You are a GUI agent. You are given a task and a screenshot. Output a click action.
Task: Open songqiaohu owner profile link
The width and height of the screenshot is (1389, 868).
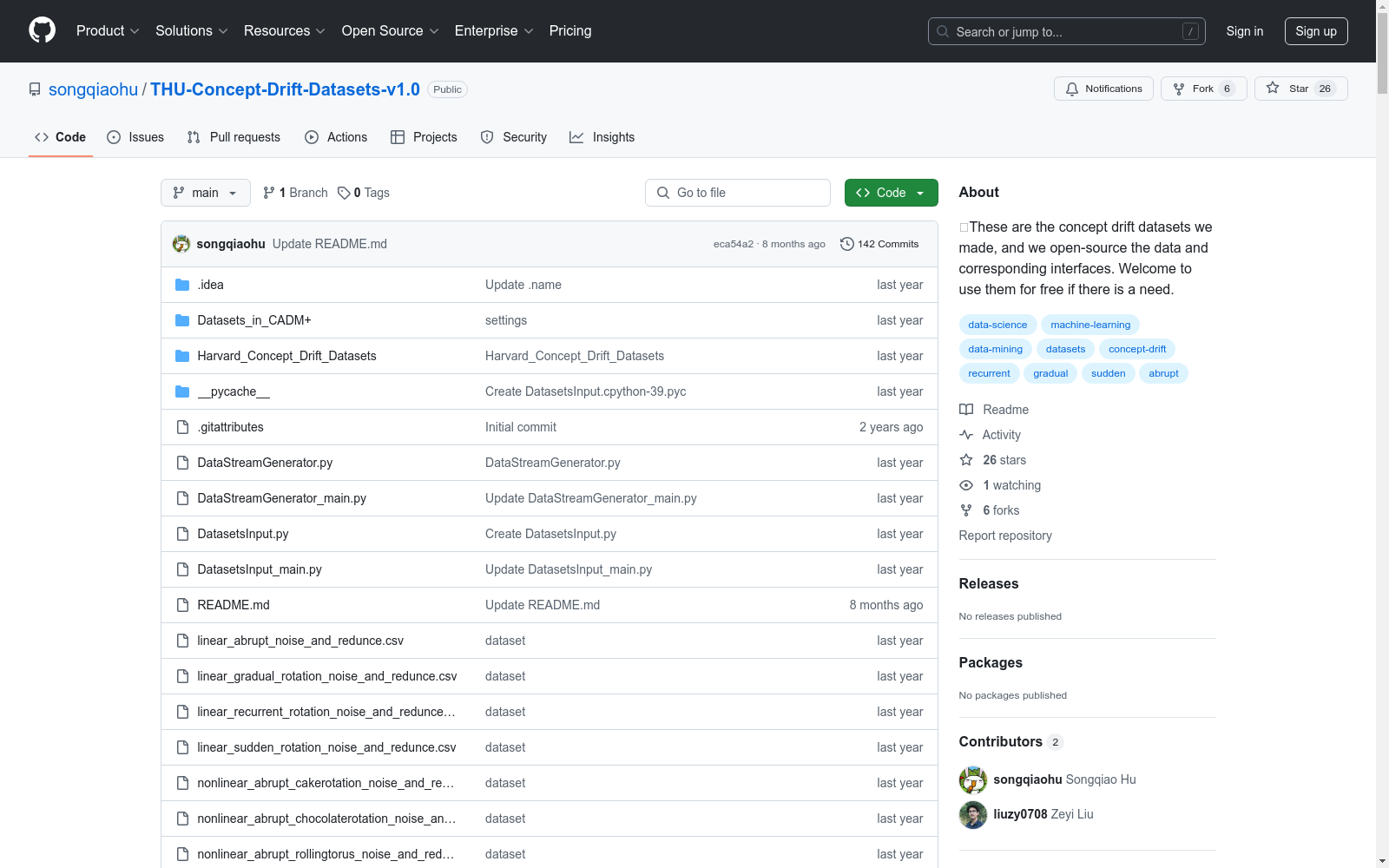[93, 89]
